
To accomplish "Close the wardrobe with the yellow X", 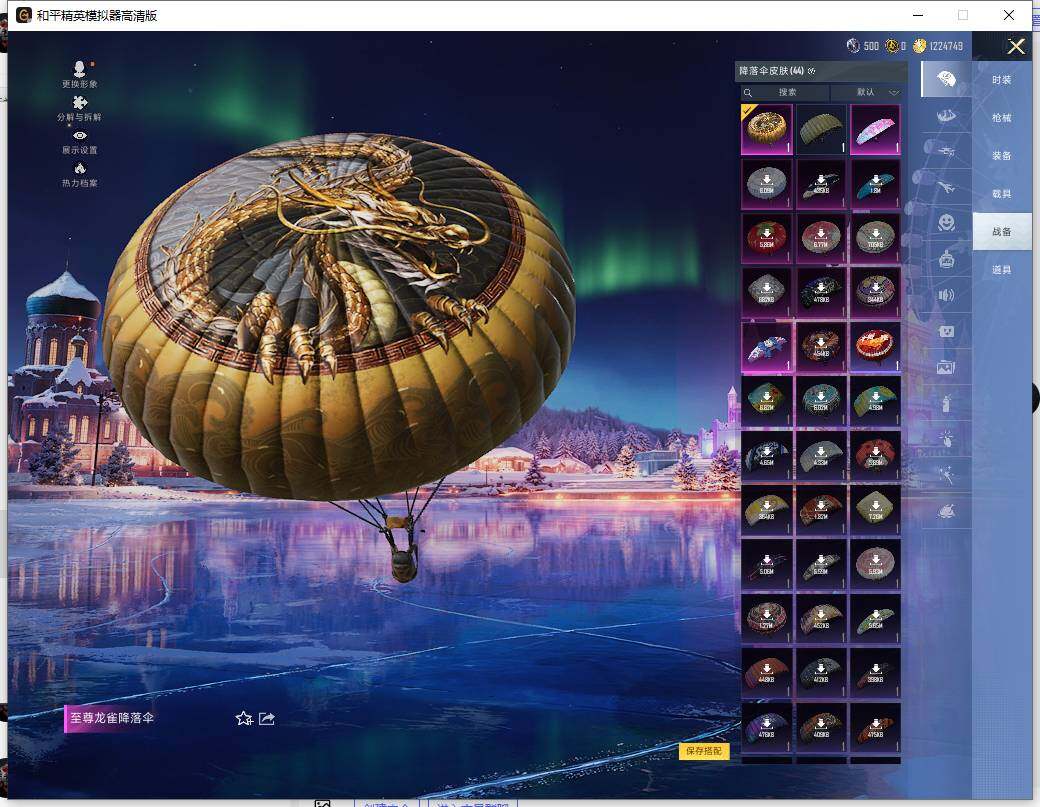I will pos(1015,46).
